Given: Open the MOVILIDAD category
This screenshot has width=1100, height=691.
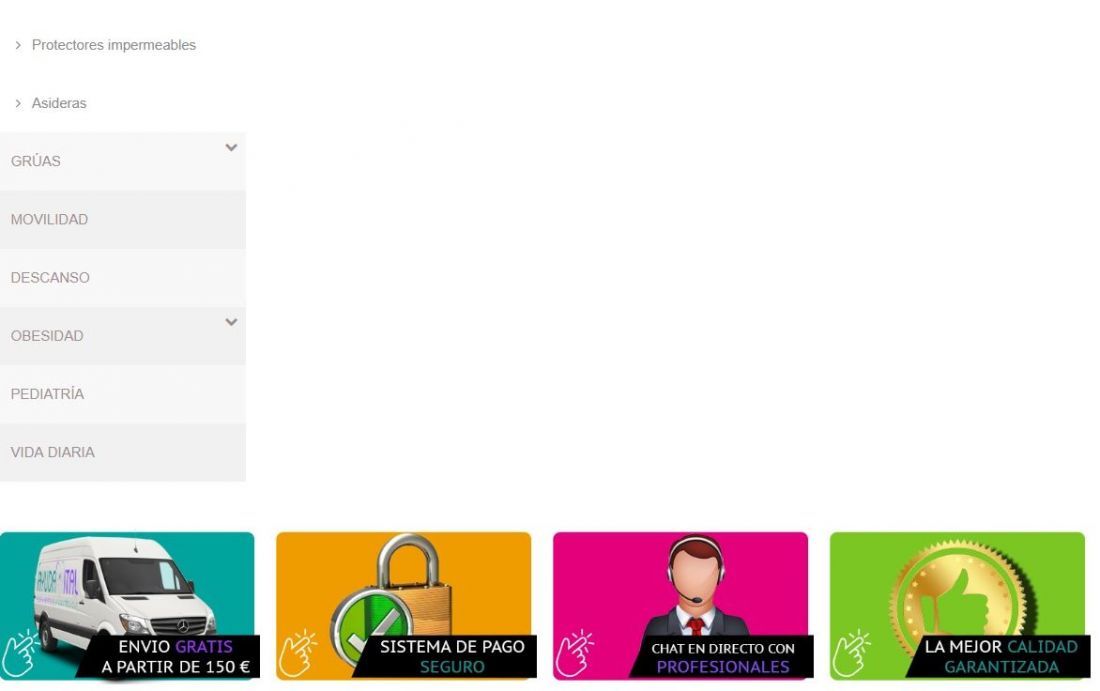Looking at the screenshot, I should (x=123, y=220).
